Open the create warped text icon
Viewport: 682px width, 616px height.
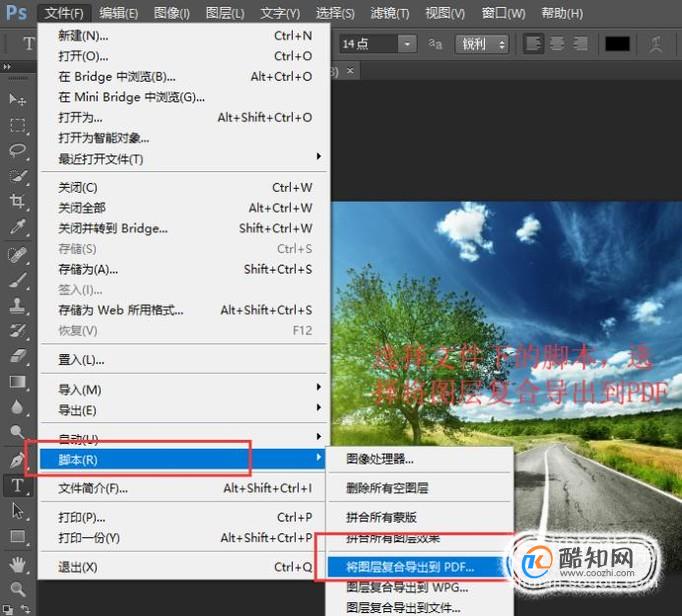(656, 44)
